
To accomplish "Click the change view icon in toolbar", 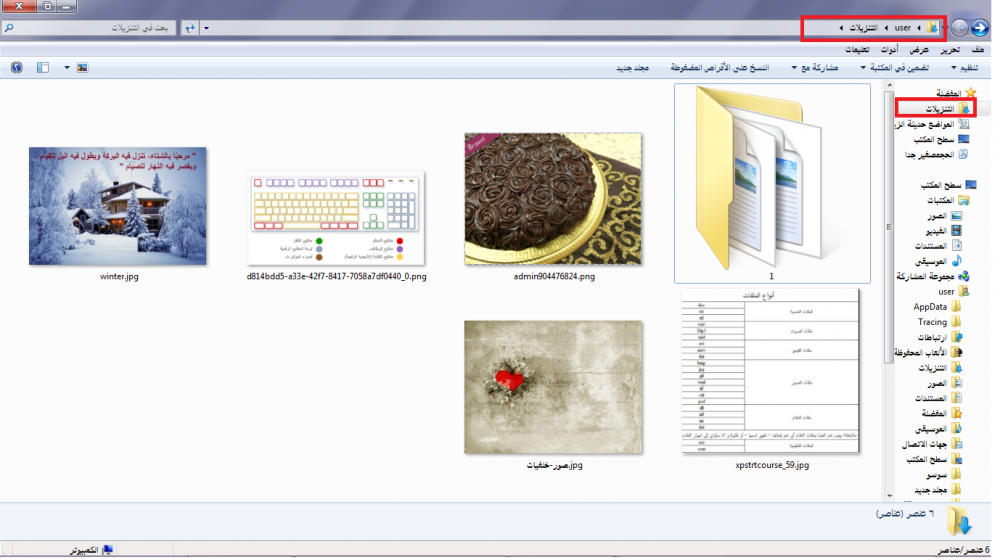I will coord(82,68).
